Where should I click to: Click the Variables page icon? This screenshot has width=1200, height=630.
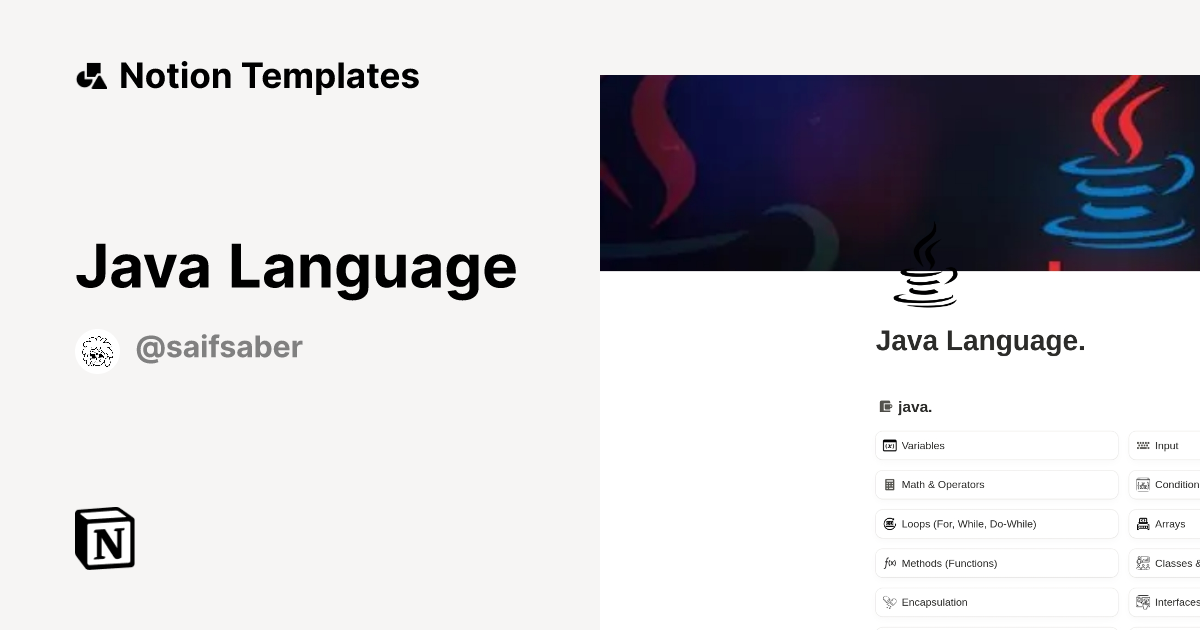pyautogui.click(x=890, y=446)
